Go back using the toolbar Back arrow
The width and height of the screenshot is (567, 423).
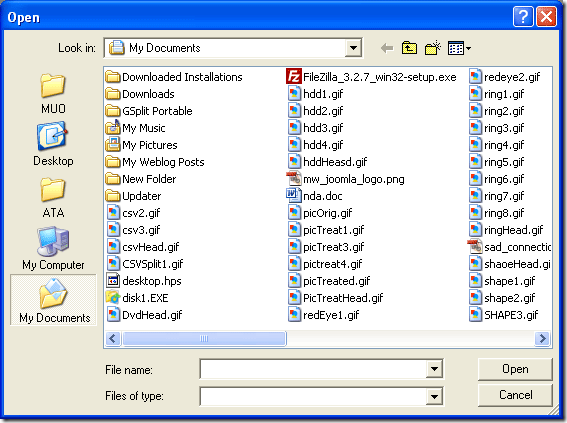coord(387,48)
